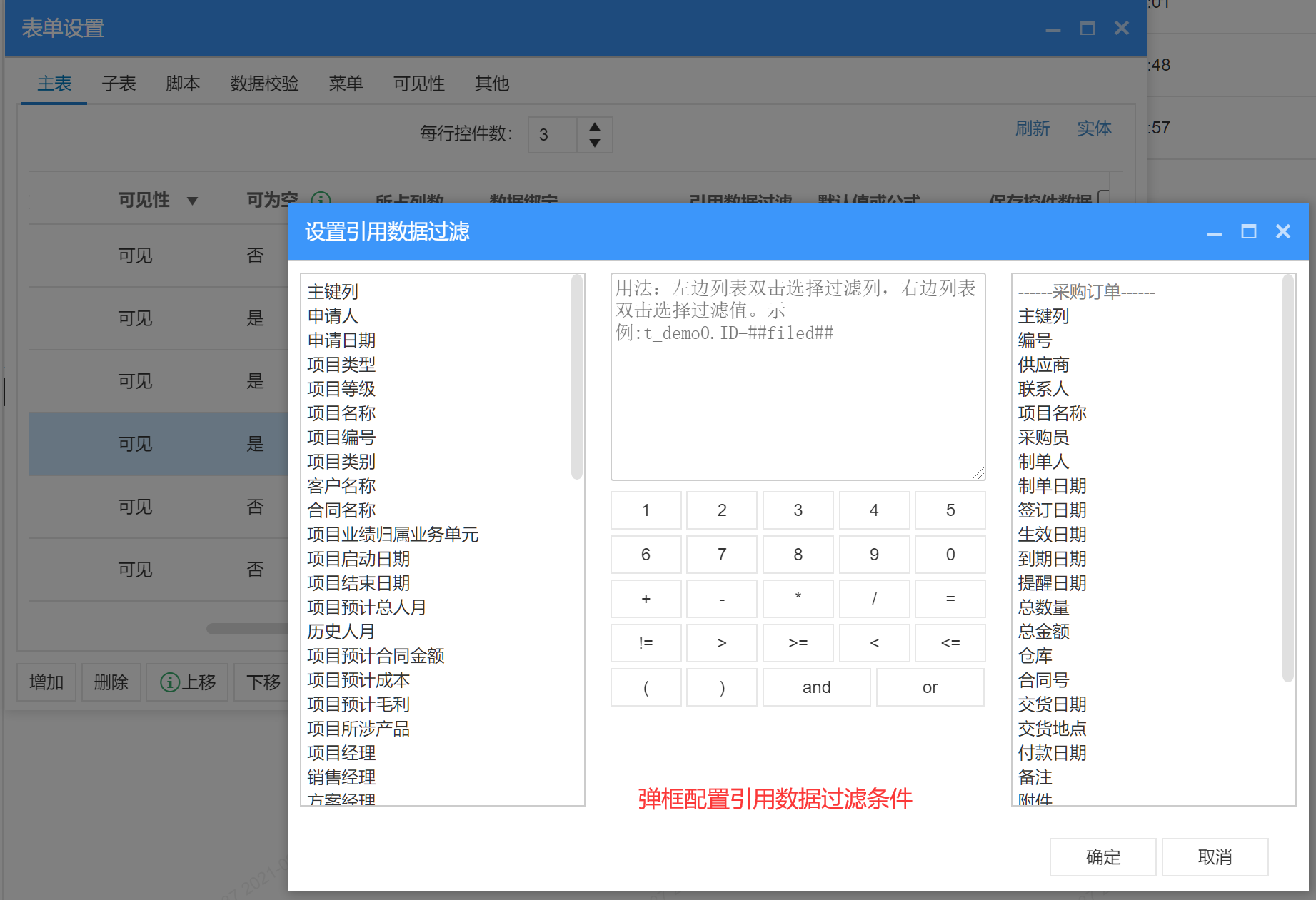Confirm with the 确定 button
Image resolution: width=1316 pixels, height=900 pixels.
(1102, 857)
